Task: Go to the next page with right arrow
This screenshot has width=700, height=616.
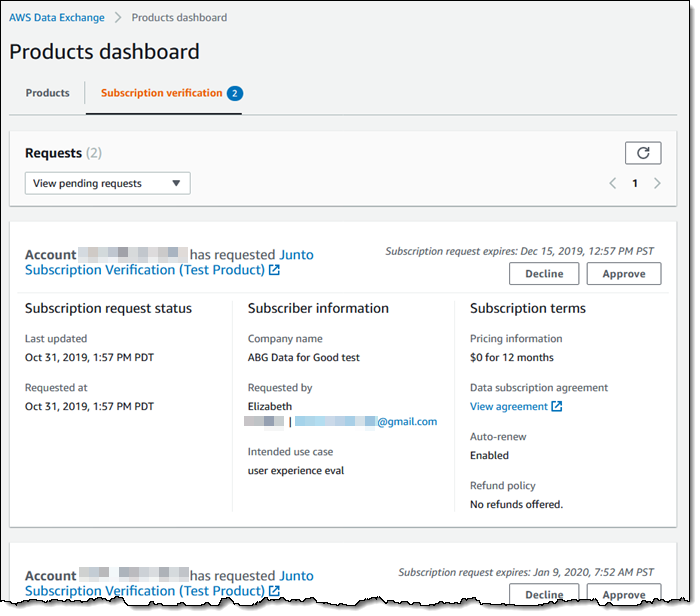Action: click(657, 184)
